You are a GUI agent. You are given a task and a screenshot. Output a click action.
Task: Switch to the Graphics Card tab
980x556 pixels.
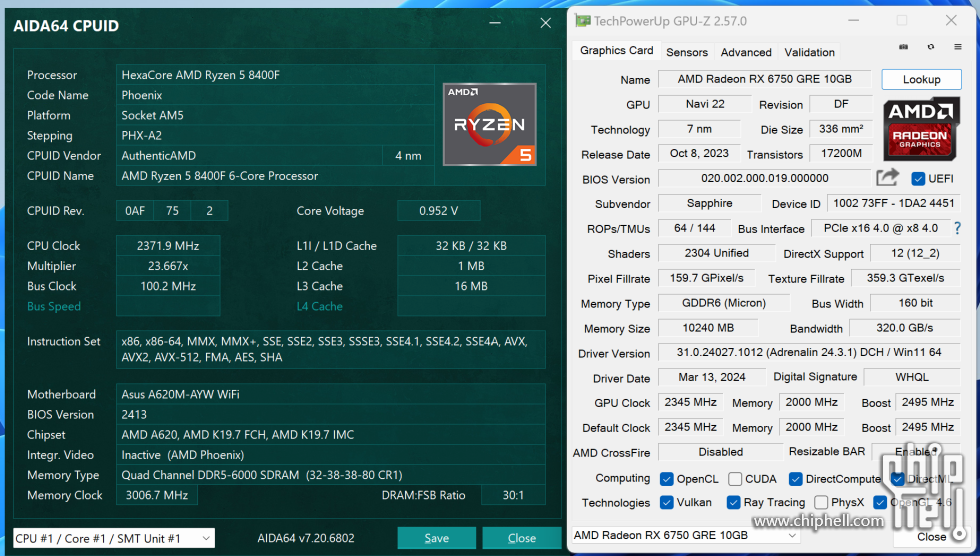coord(616,51)
